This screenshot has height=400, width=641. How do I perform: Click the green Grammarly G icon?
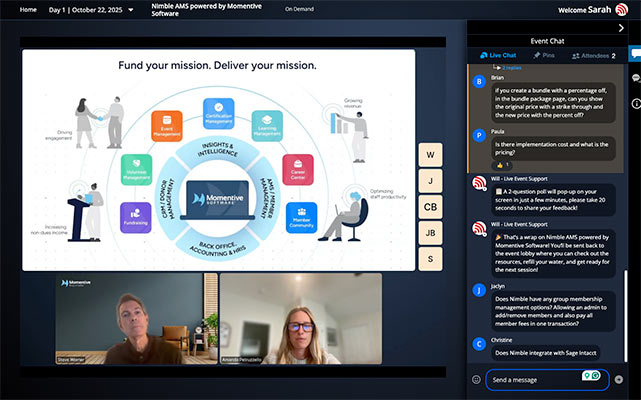596,375
